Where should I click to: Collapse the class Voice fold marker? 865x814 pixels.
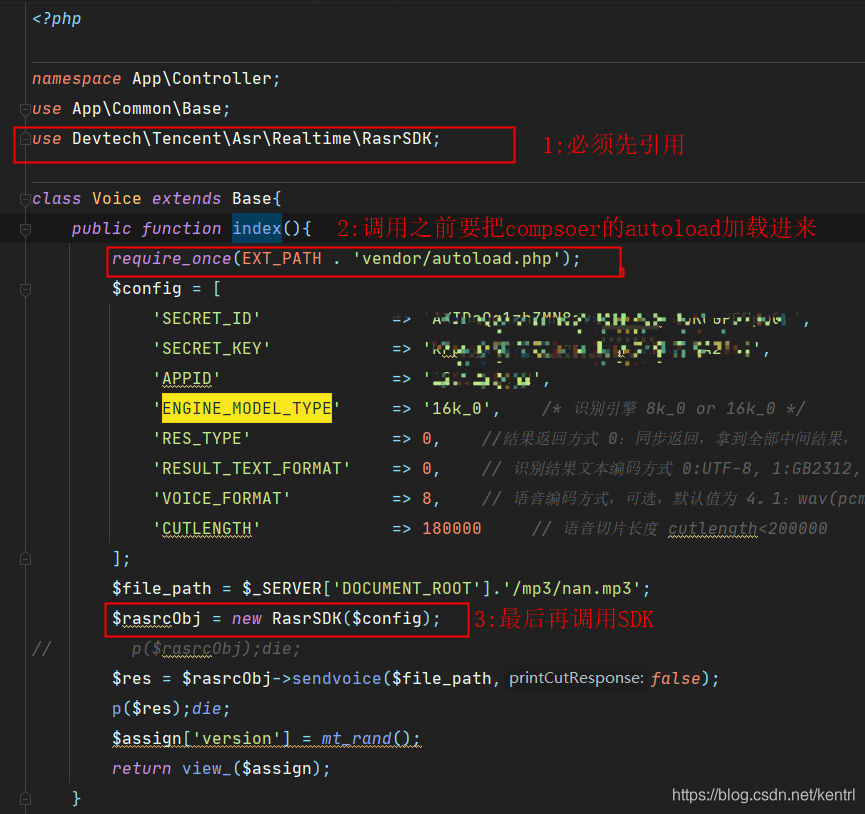[x=25, y=200]
